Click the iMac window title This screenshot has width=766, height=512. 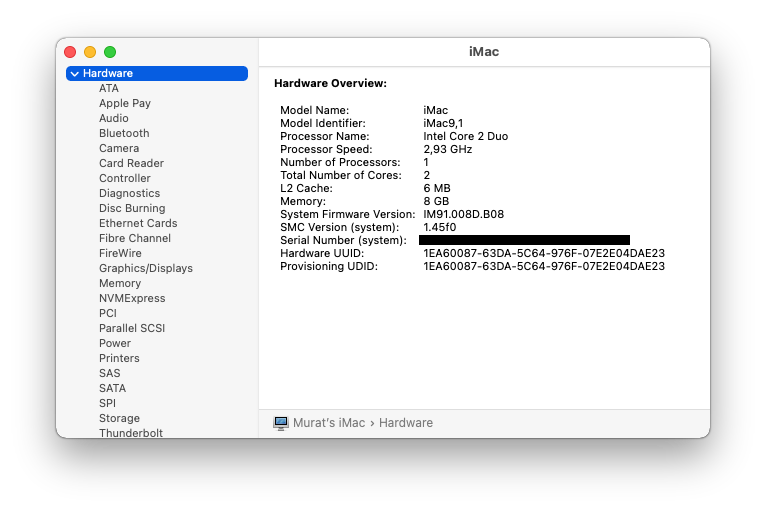click(484, 52)
